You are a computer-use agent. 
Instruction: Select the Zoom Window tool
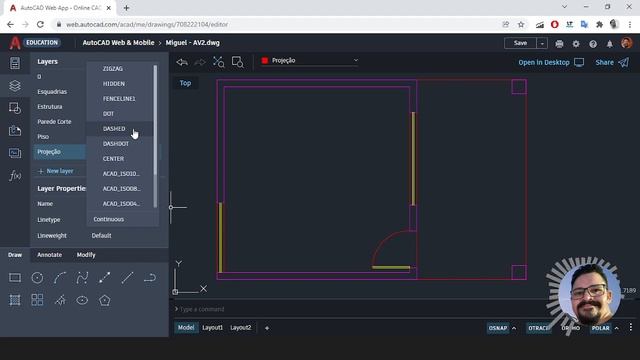[x=238, y=62]
